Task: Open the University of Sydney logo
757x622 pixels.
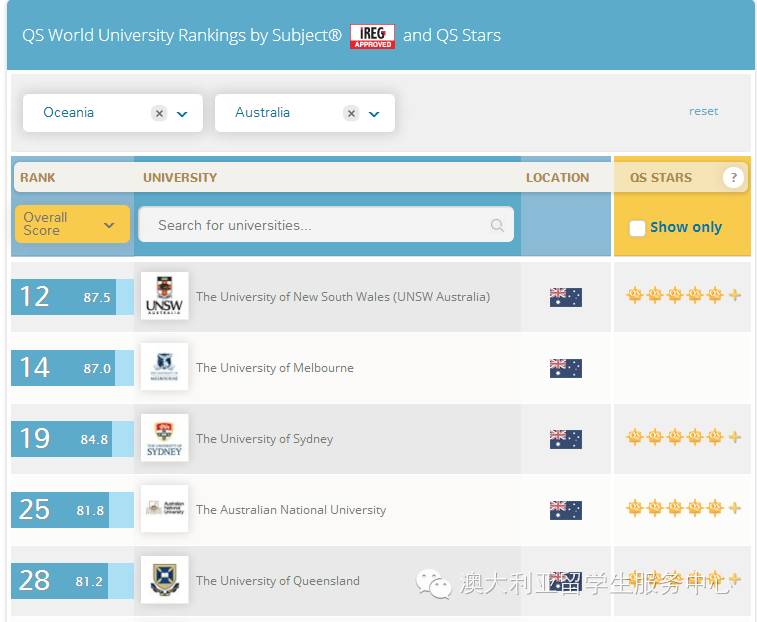Action: click(165, 438)
